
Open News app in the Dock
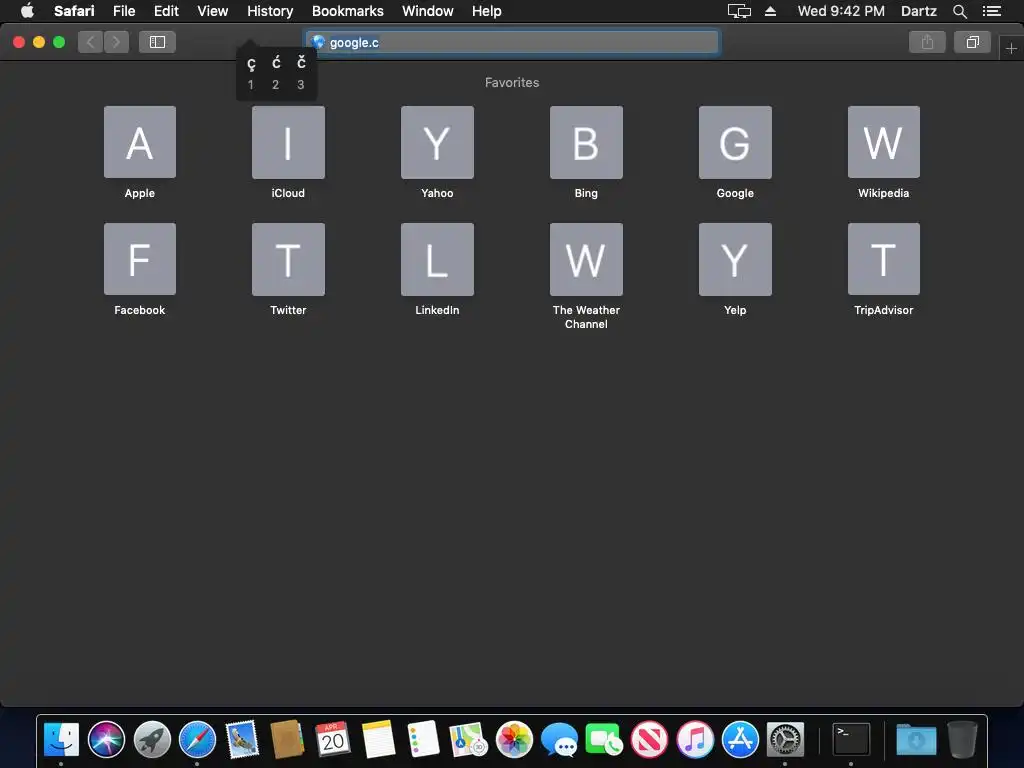pos(649,740)
